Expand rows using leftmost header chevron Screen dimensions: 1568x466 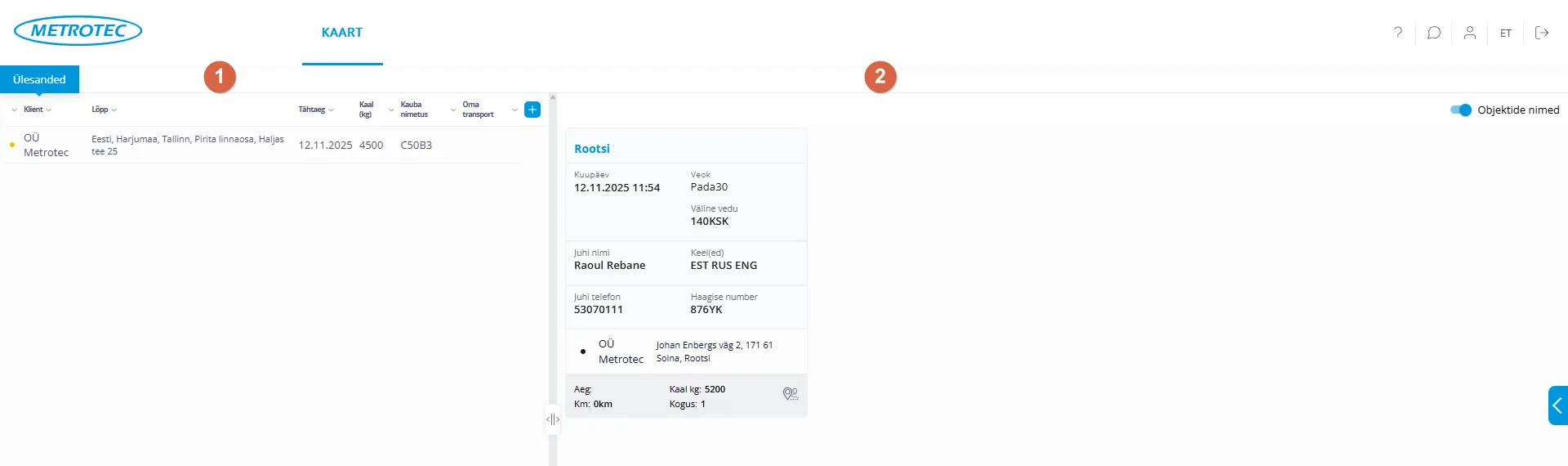point(14,110)
